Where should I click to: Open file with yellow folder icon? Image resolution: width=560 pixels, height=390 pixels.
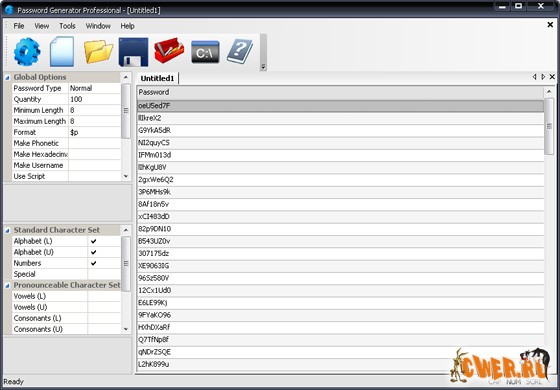pos(99,52)
